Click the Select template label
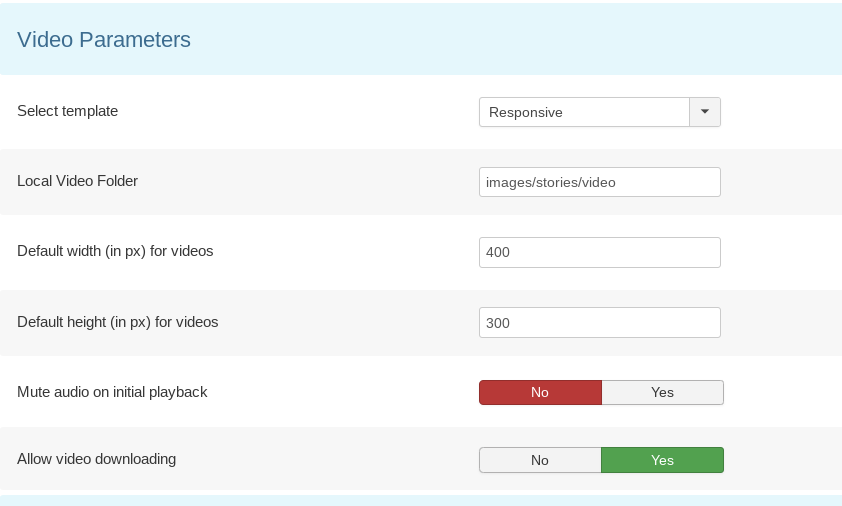Viewport: 842px width, 506px height. [68, 111]
